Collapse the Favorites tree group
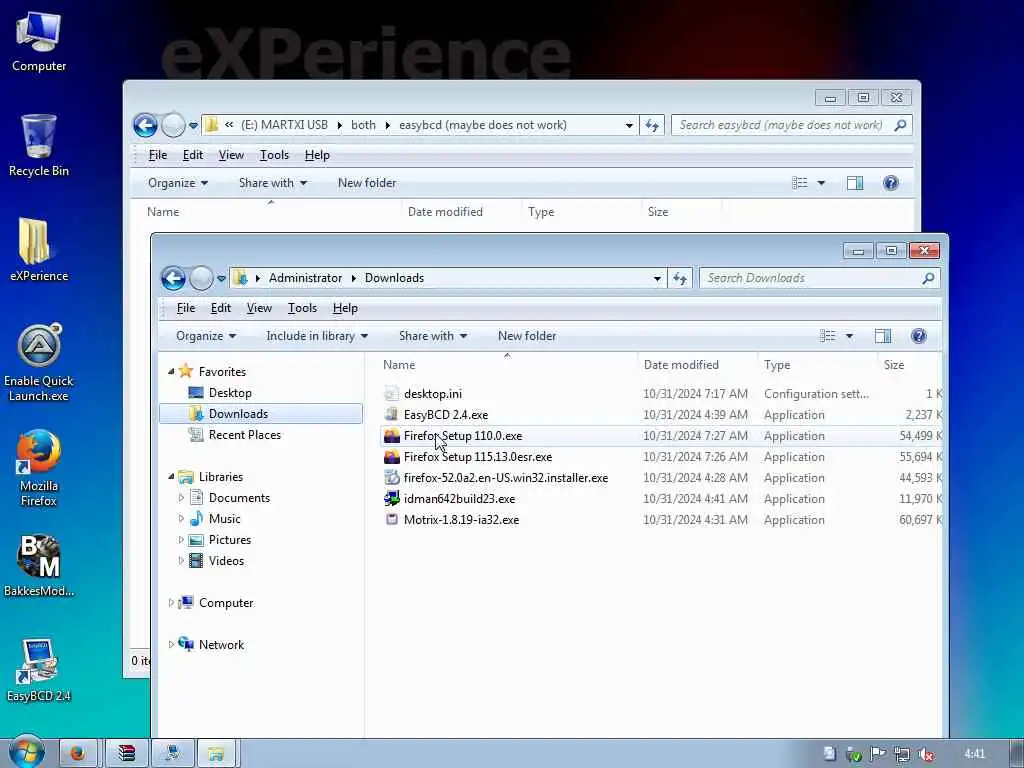This screenshot has height=768, width=1024. 171,371
